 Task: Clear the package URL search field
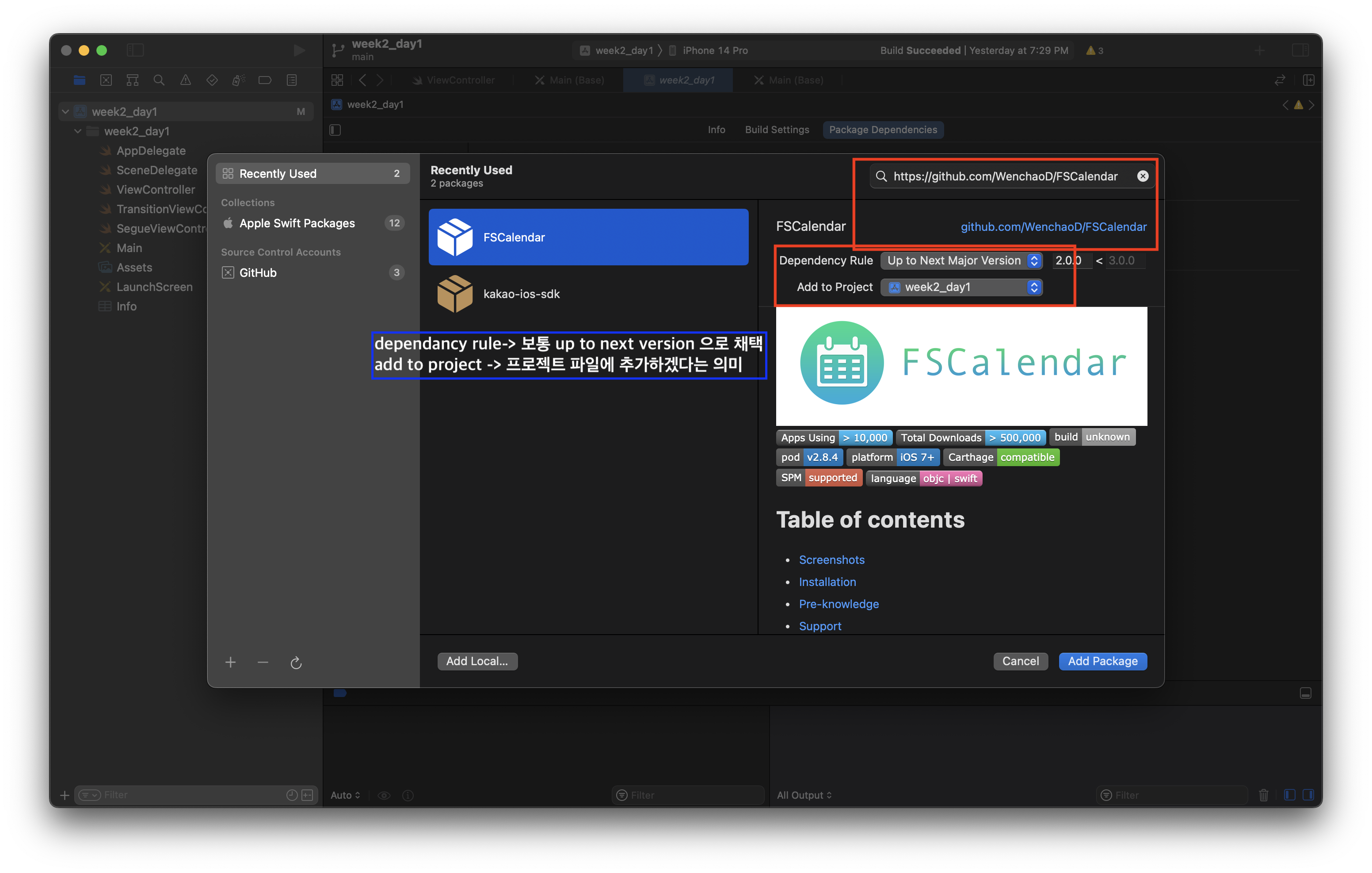1143,176
